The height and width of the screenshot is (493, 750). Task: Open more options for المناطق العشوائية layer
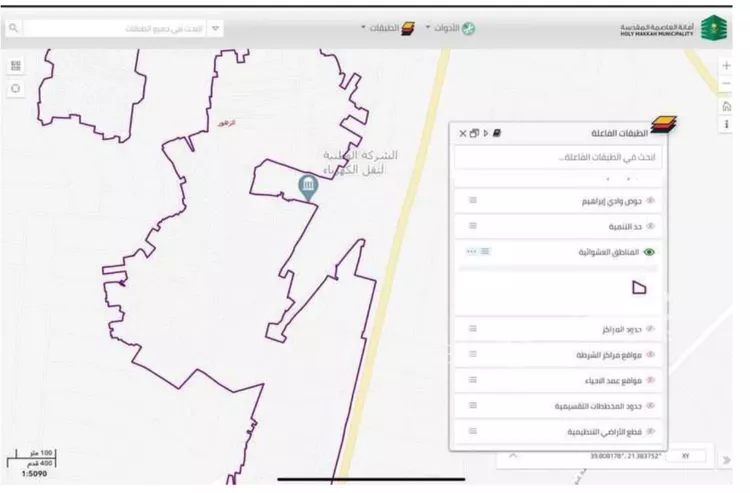[x=471, y=252]
